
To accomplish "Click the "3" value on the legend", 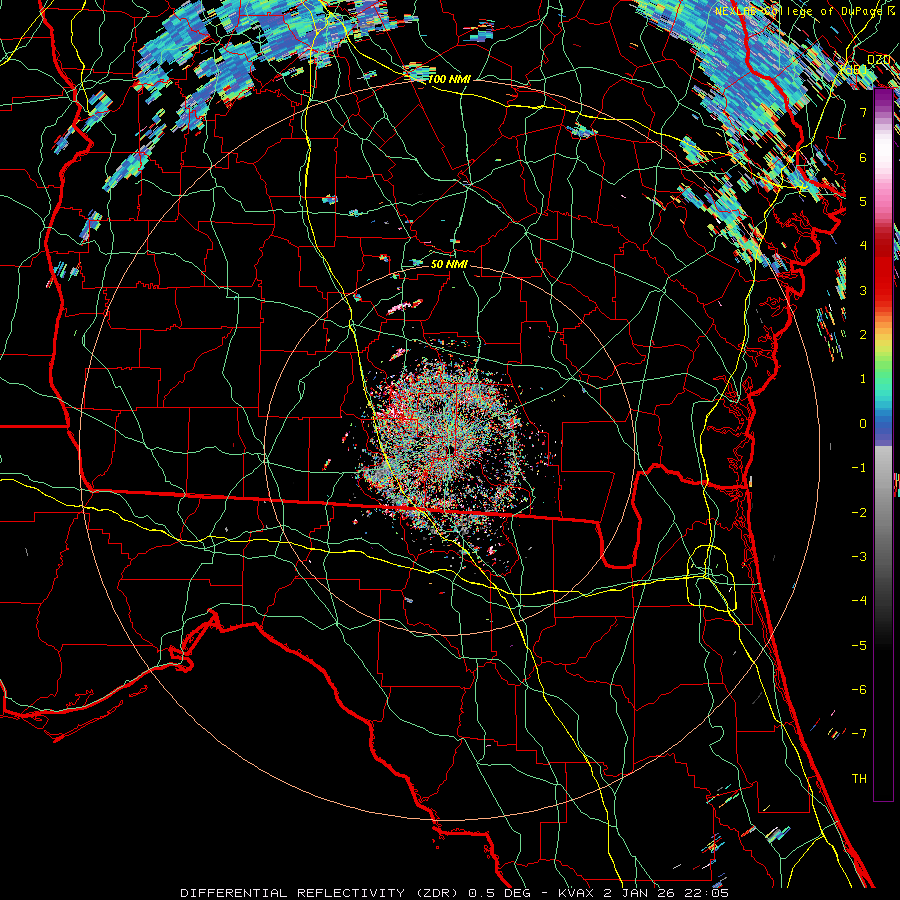I will (863, 290).
